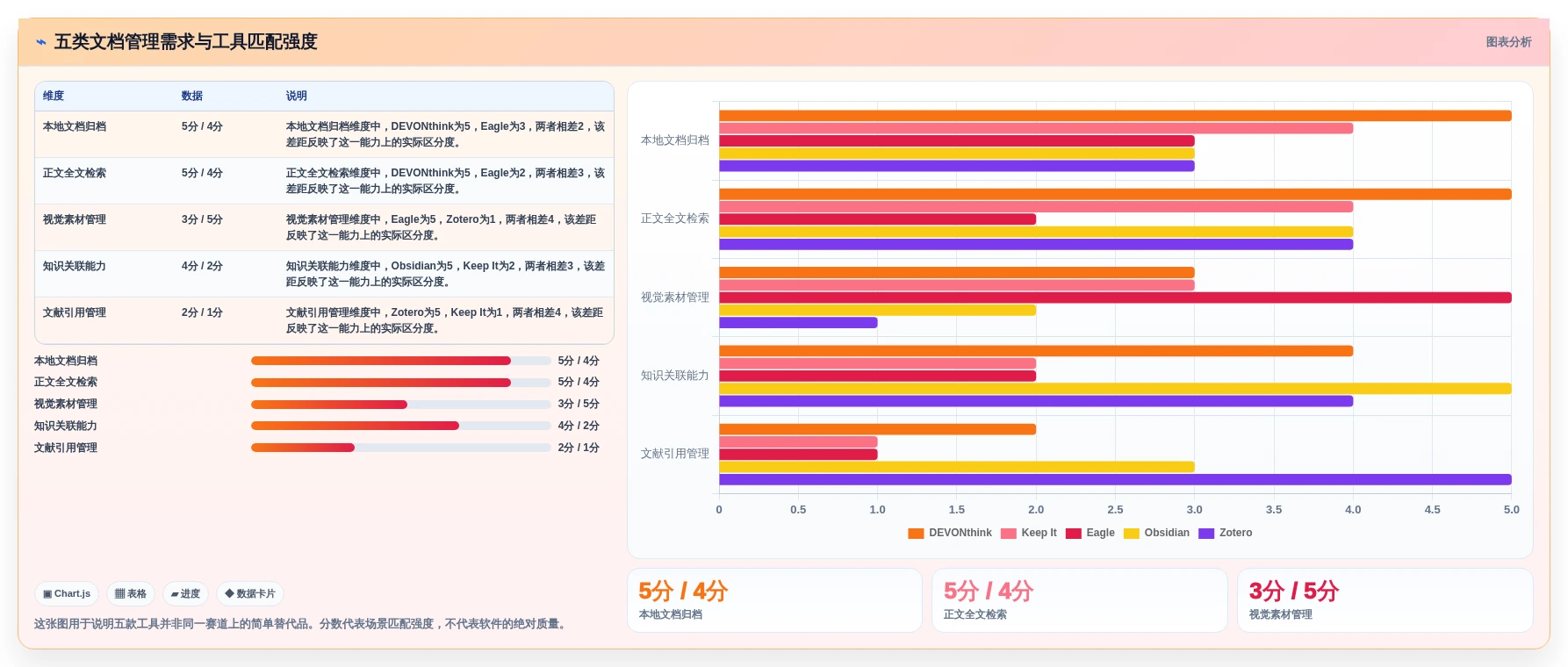Click description starting 视觉素材管理维度中，Eagle为5
This screenshot has height=667, width=1568.
click(442, 227)
